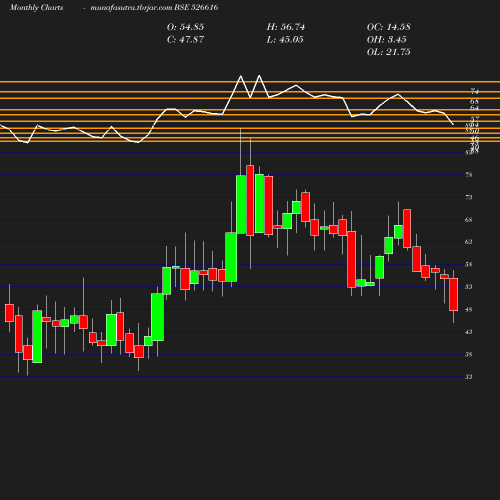Select the open value "O: 54.85"

(x=185, y=27)
